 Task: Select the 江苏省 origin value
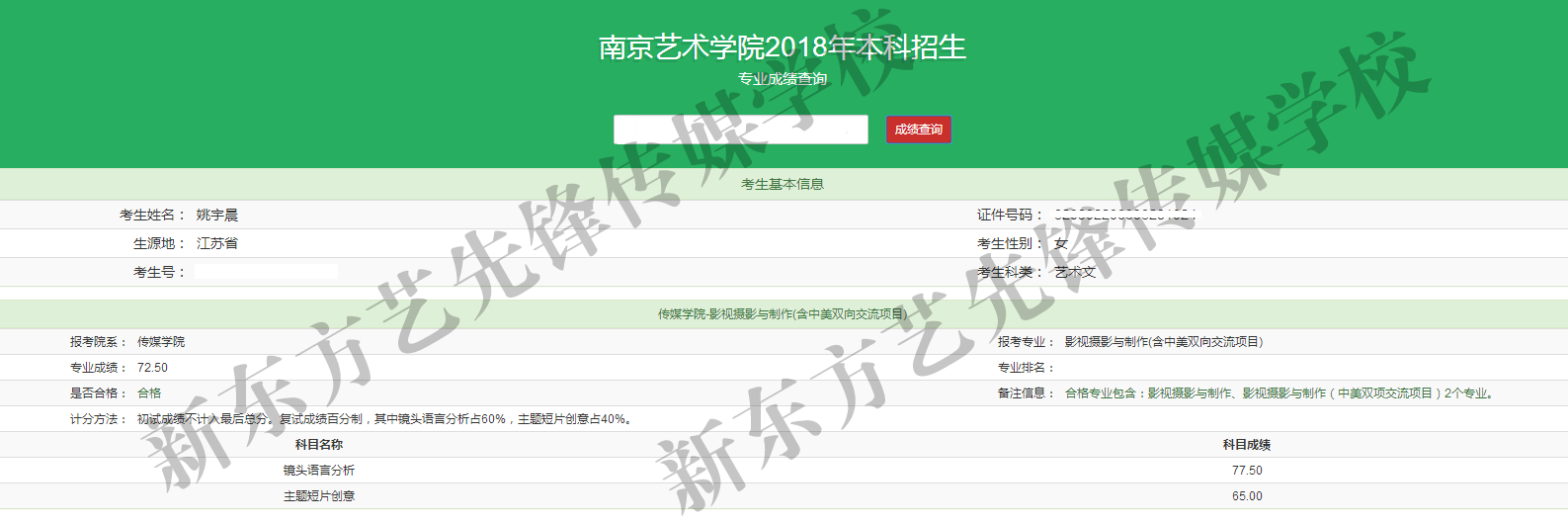pyautogui.click(x=216, y=243)
